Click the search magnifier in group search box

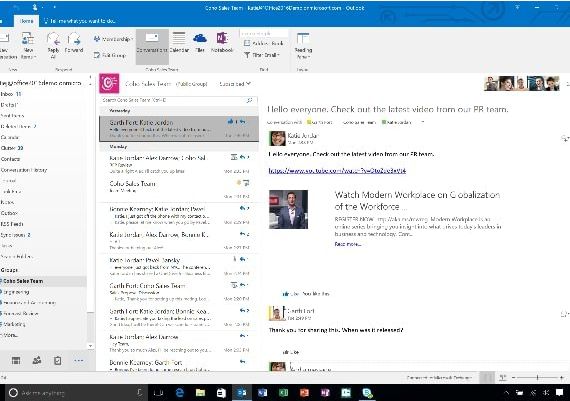249,100
